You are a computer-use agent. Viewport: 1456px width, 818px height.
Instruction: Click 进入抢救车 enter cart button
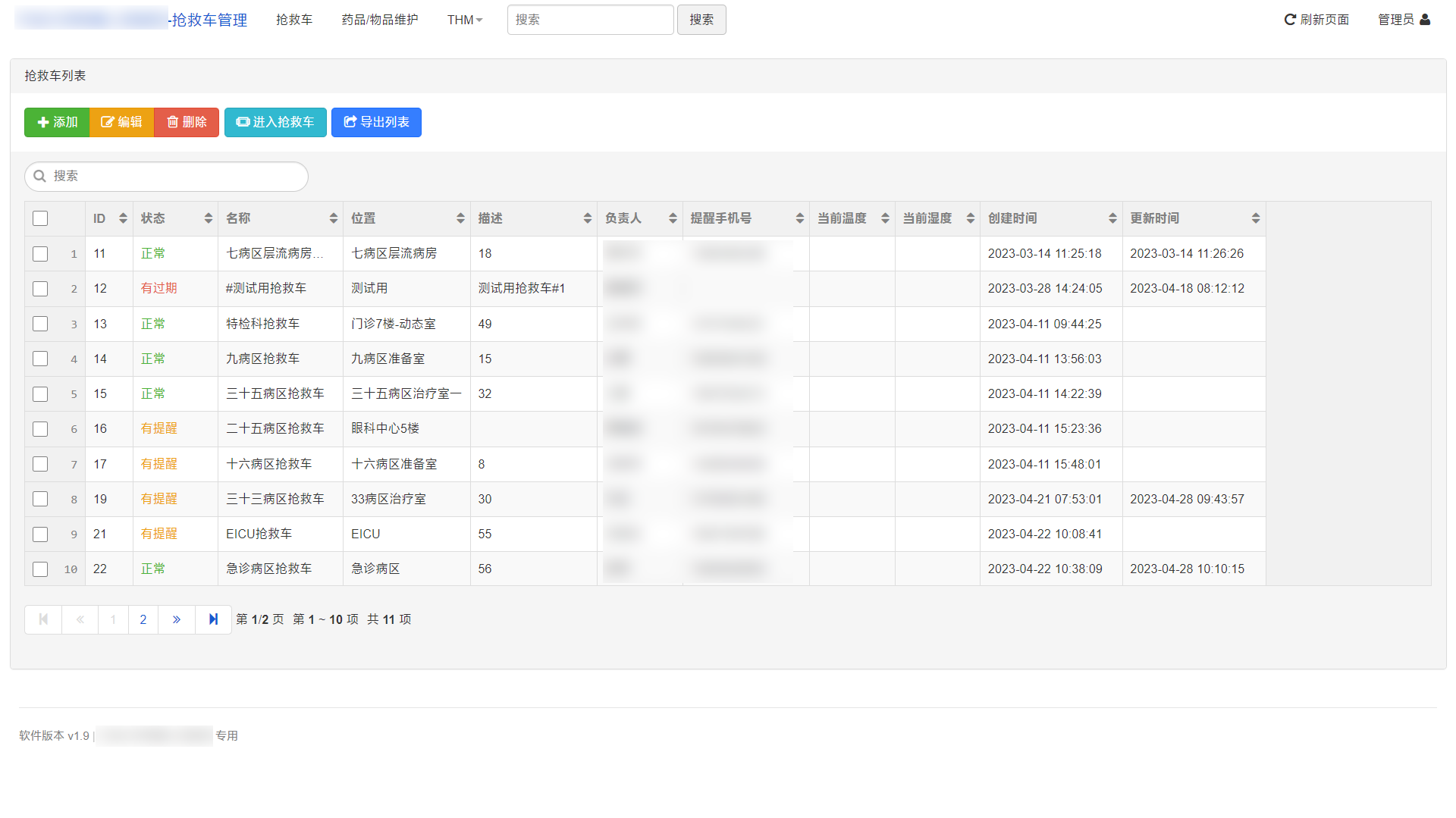click(275, 122)
